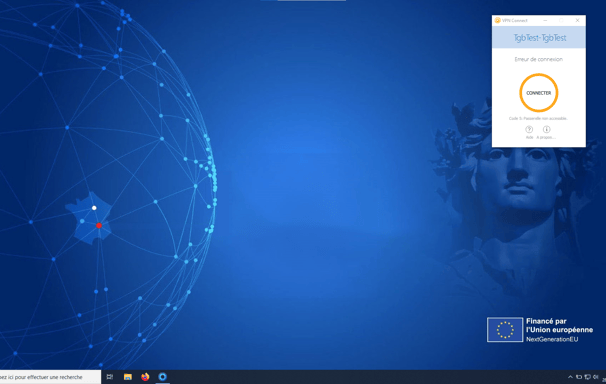Close the VPN Connect window
Screen dimensions: 606x384
click(577, 20)
